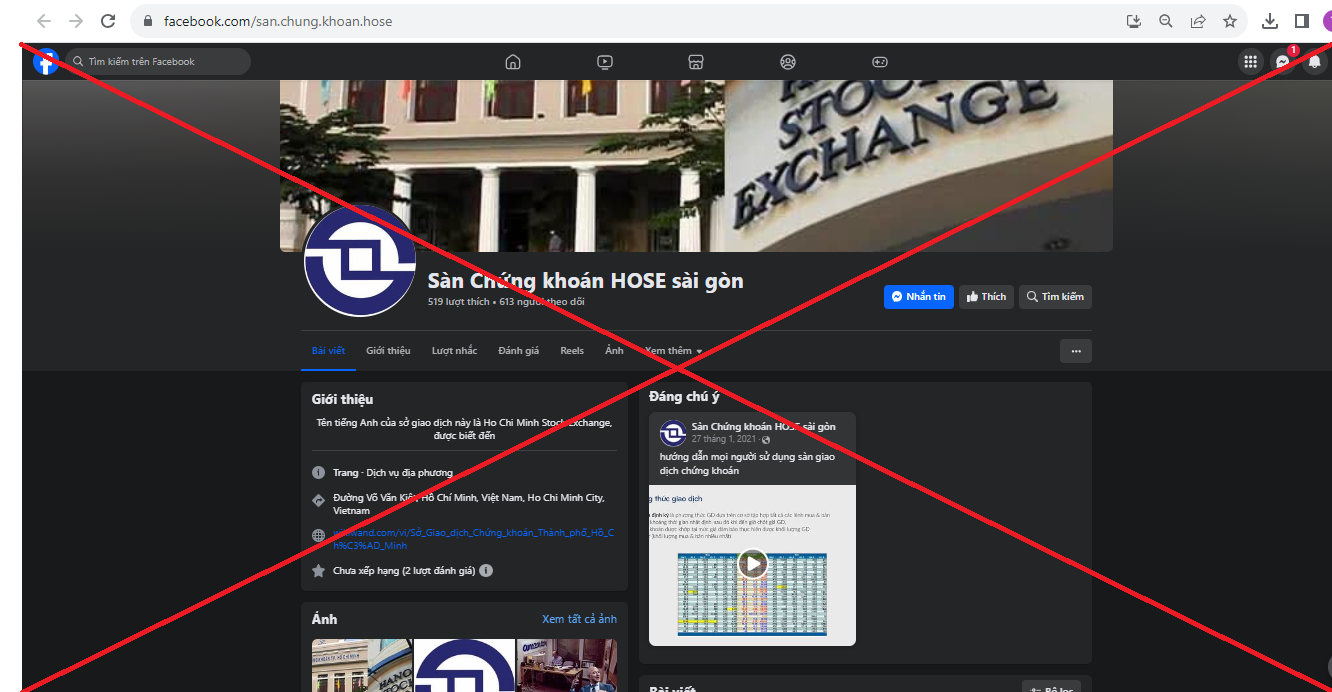Open the apps grid menu icon

tap(1250, 61)
